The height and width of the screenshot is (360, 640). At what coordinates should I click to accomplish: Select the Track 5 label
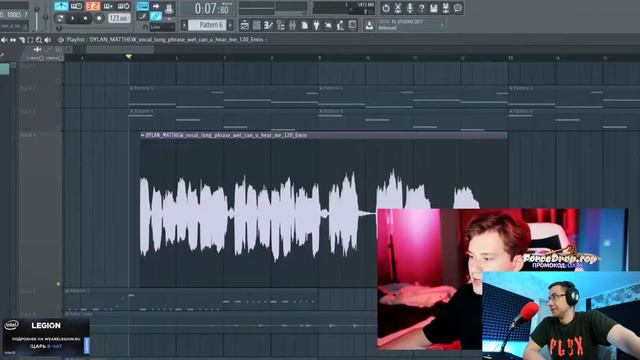pos(28,291)
